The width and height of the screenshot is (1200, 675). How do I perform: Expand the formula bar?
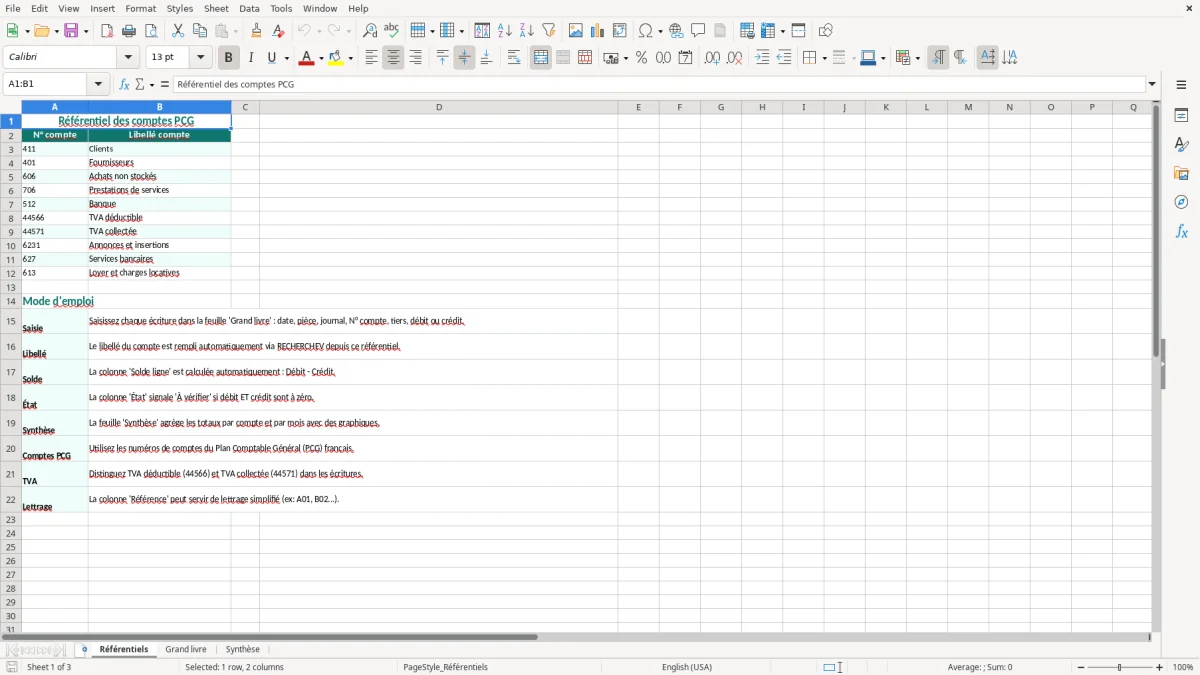[1152, 84]
